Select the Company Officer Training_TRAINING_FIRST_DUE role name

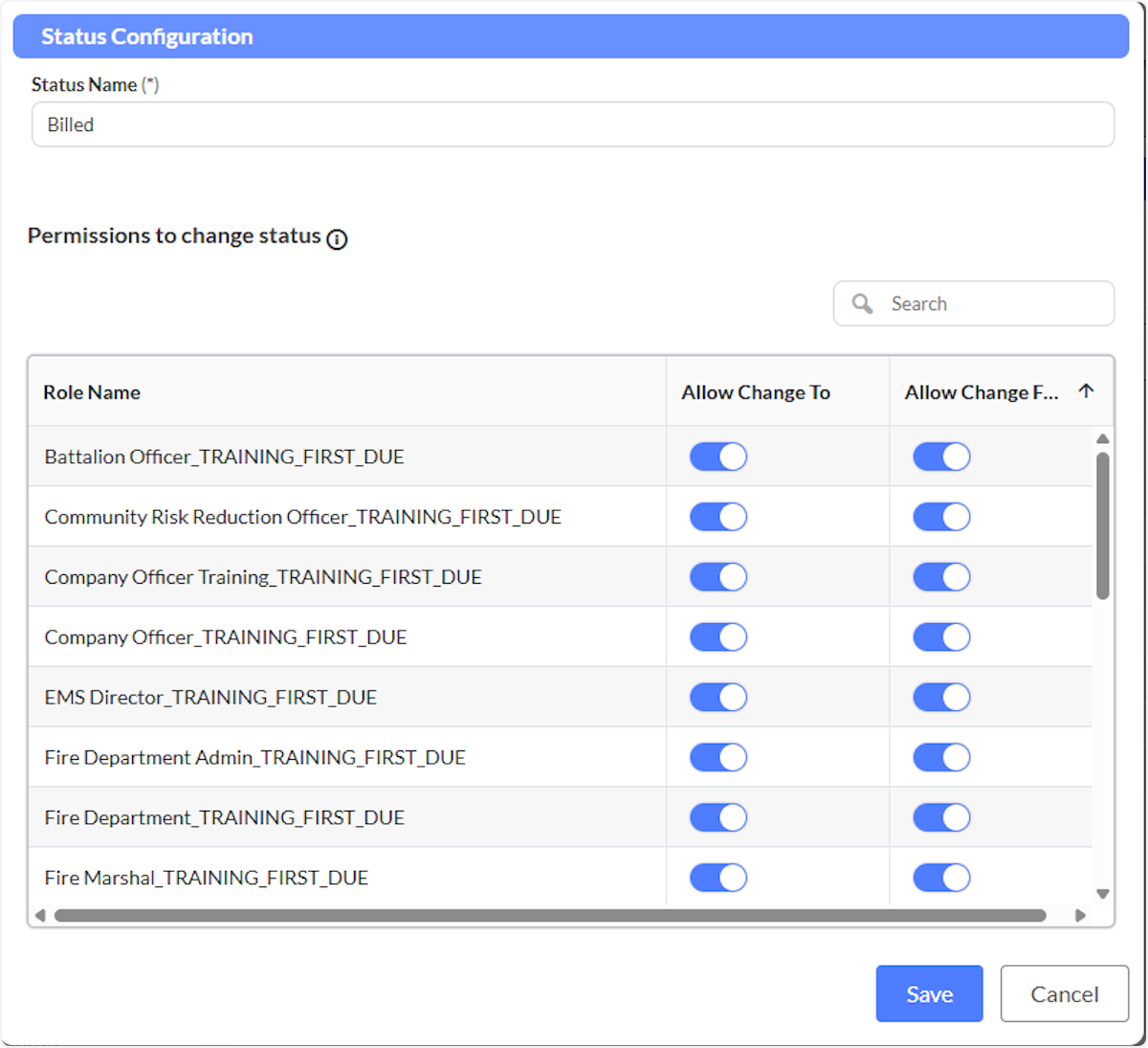point(263,577)
